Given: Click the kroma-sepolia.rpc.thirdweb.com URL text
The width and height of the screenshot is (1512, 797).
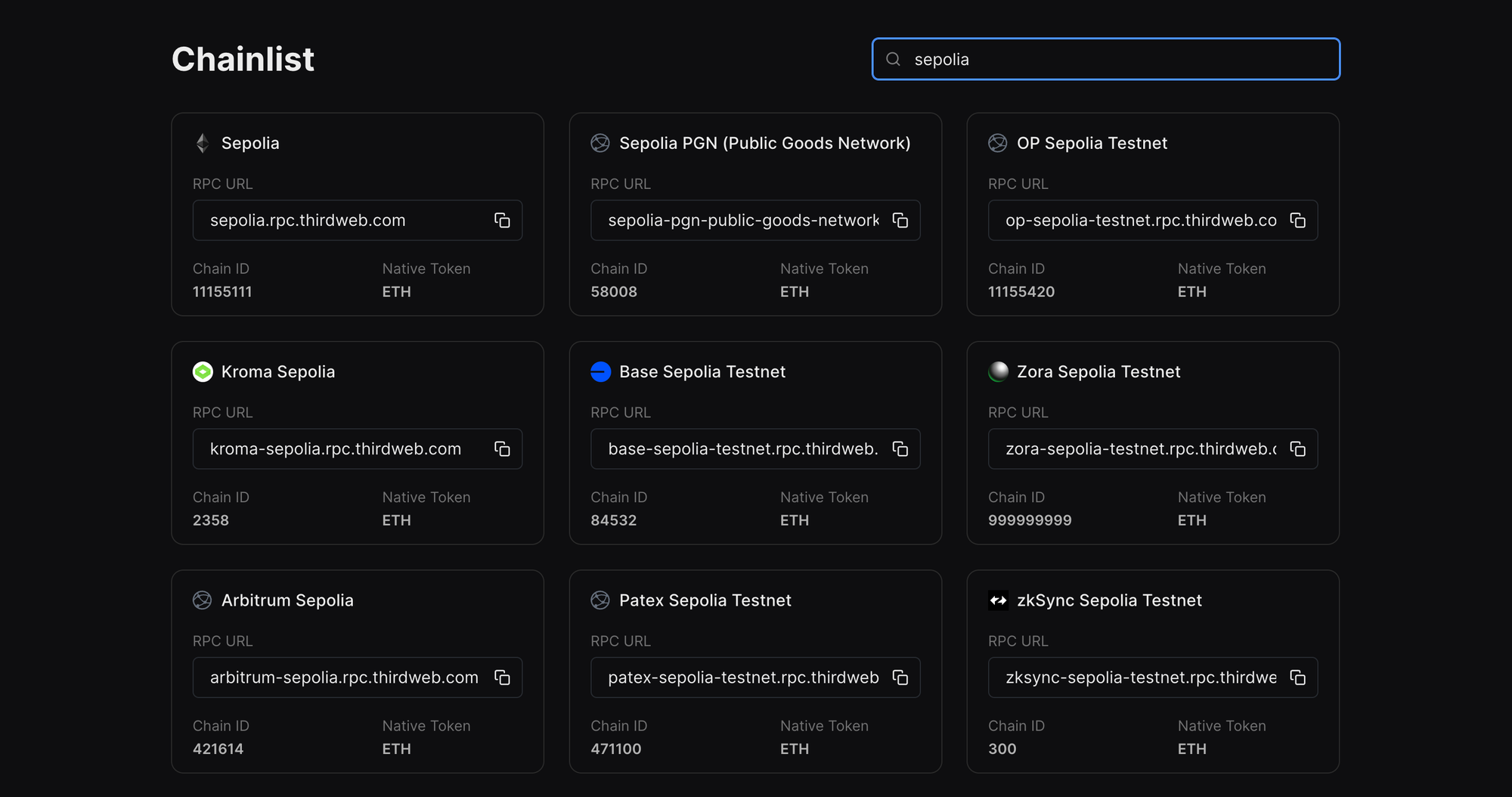Looking at the screenshot, I should pos(336,449).
